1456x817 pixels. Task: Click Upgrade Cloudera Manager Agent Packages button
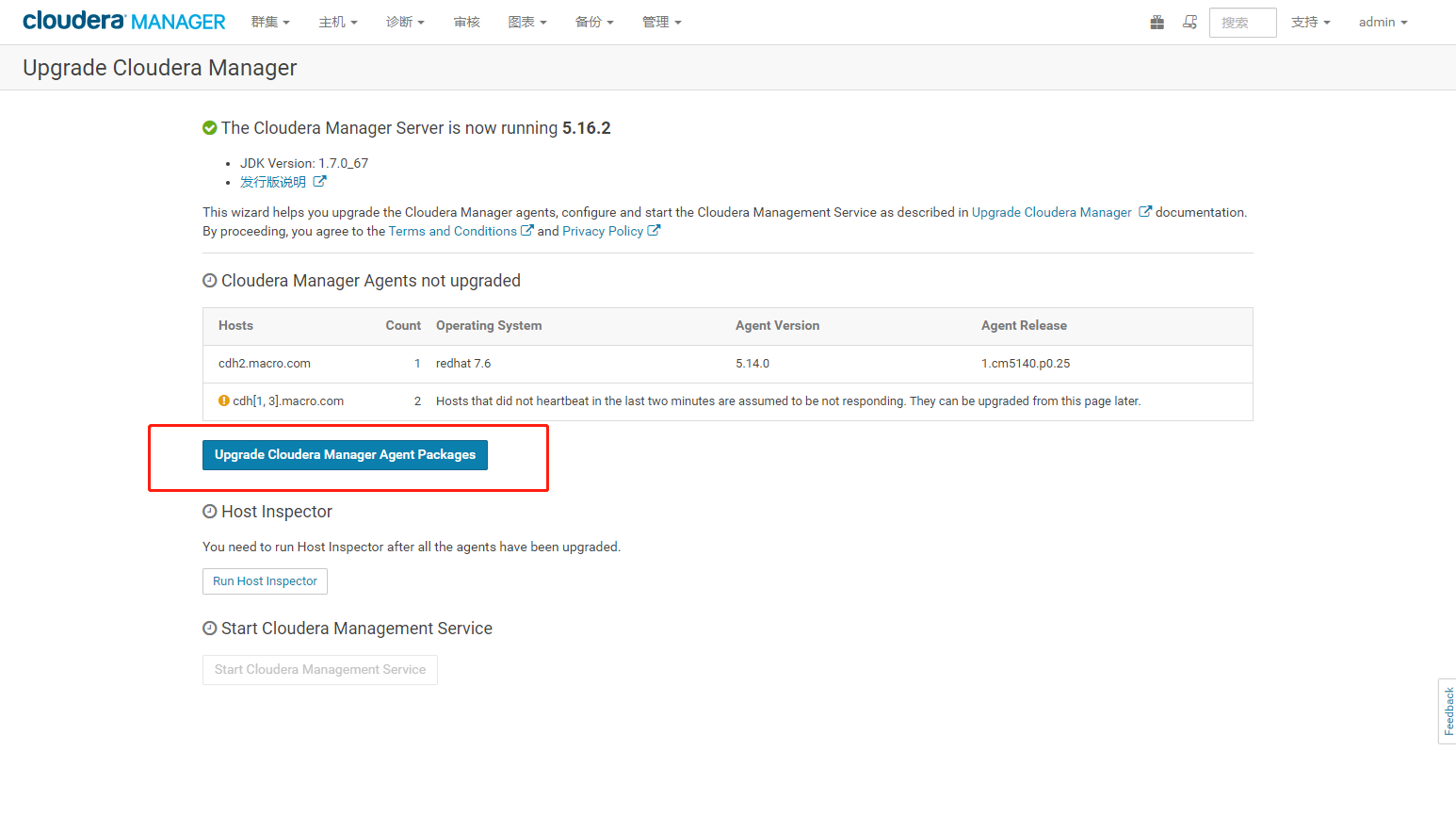[x=345, y=455]
